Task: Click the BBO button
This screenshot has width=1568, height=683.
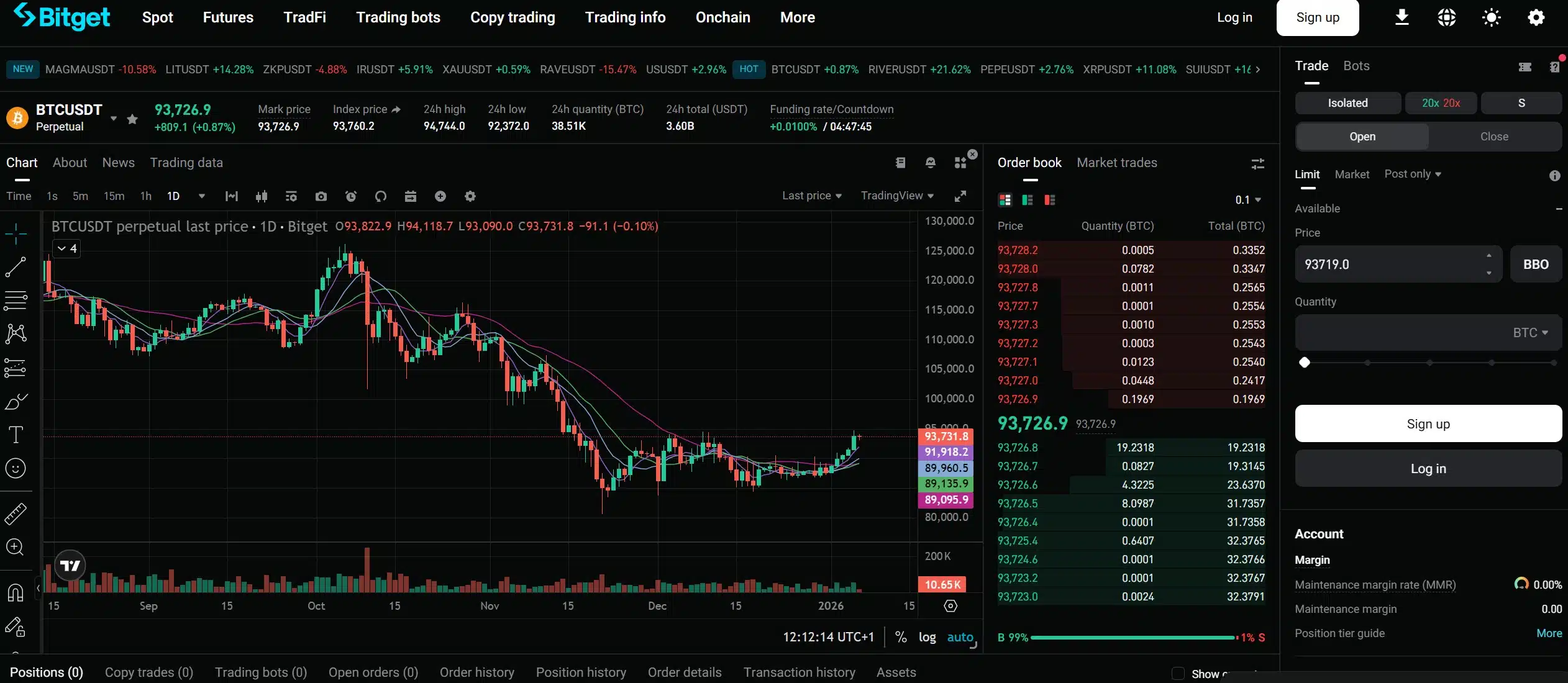Action: [x=1535, y=265]
